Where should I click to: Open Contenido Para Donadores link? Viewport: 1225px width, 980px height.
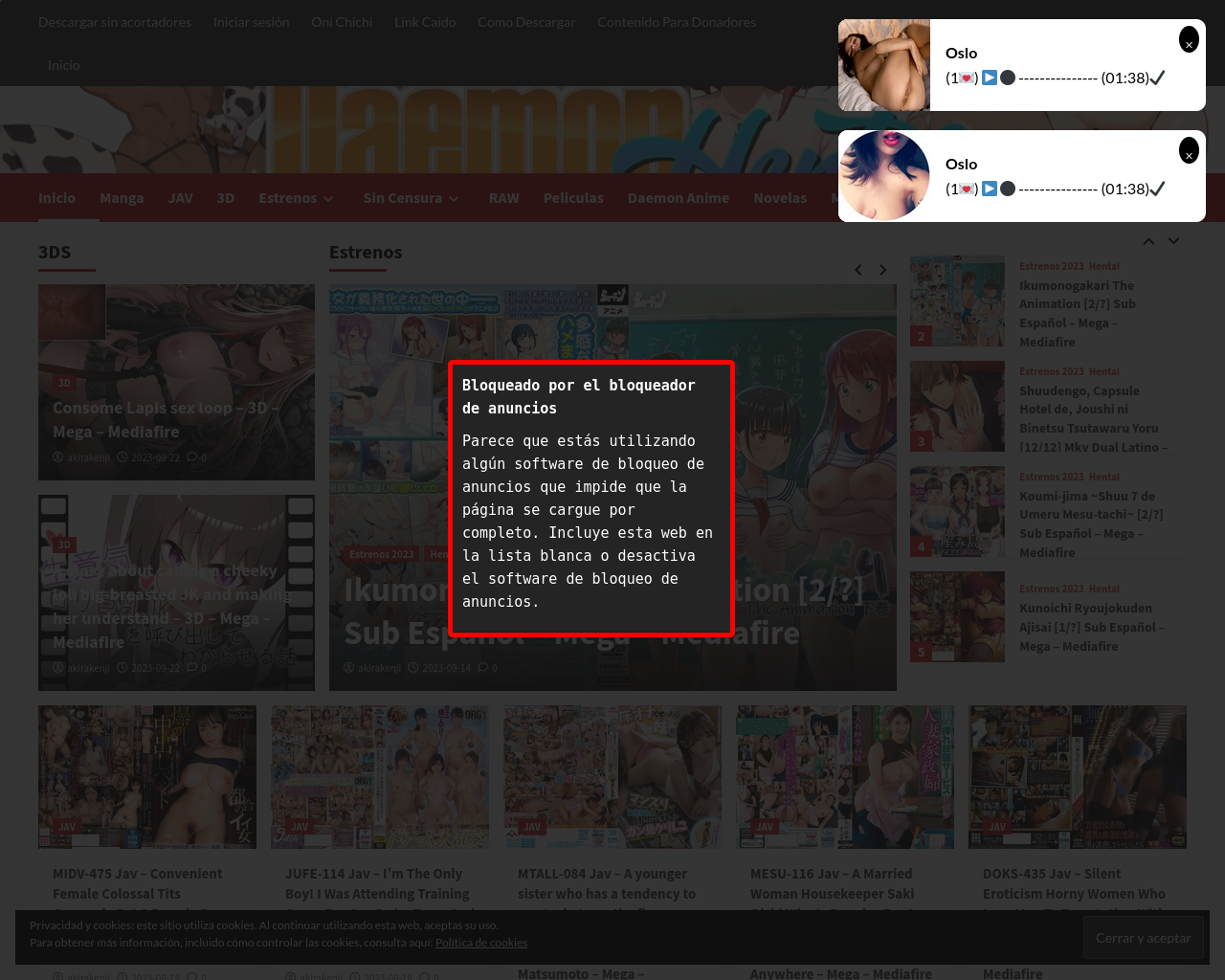point(677,22)
